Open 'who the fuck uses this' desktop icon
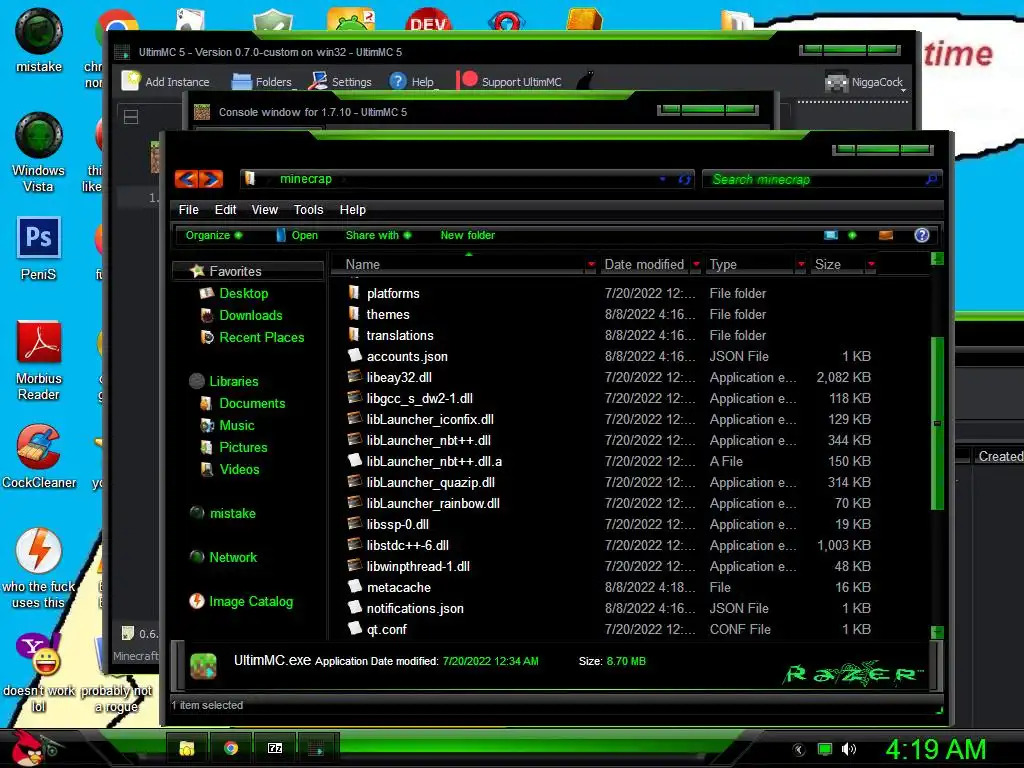1024x768 pixels. point(39,568)
